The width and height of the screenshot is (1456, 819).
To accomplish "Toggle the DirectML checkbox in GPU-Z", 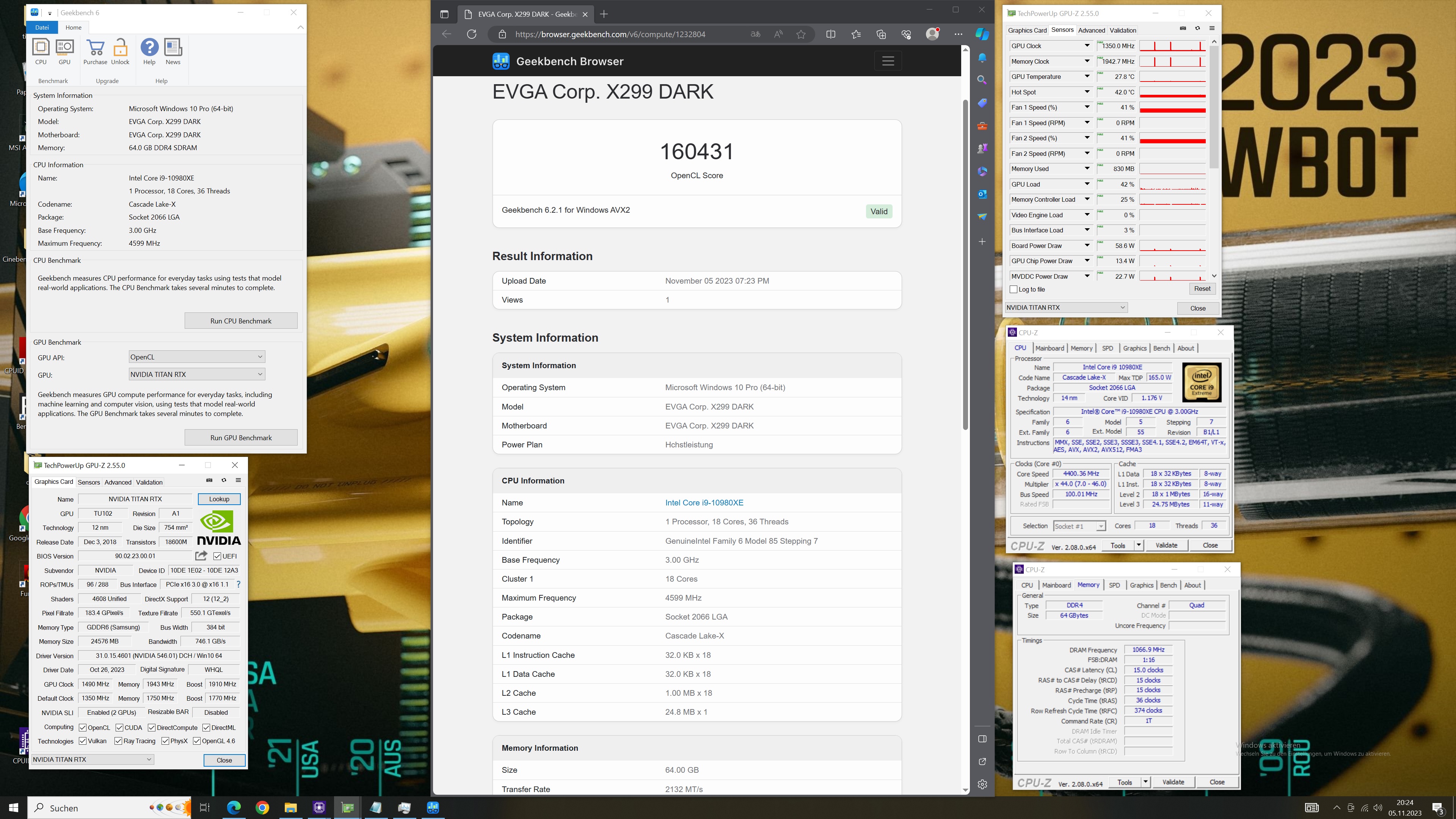I will point(206,728).
